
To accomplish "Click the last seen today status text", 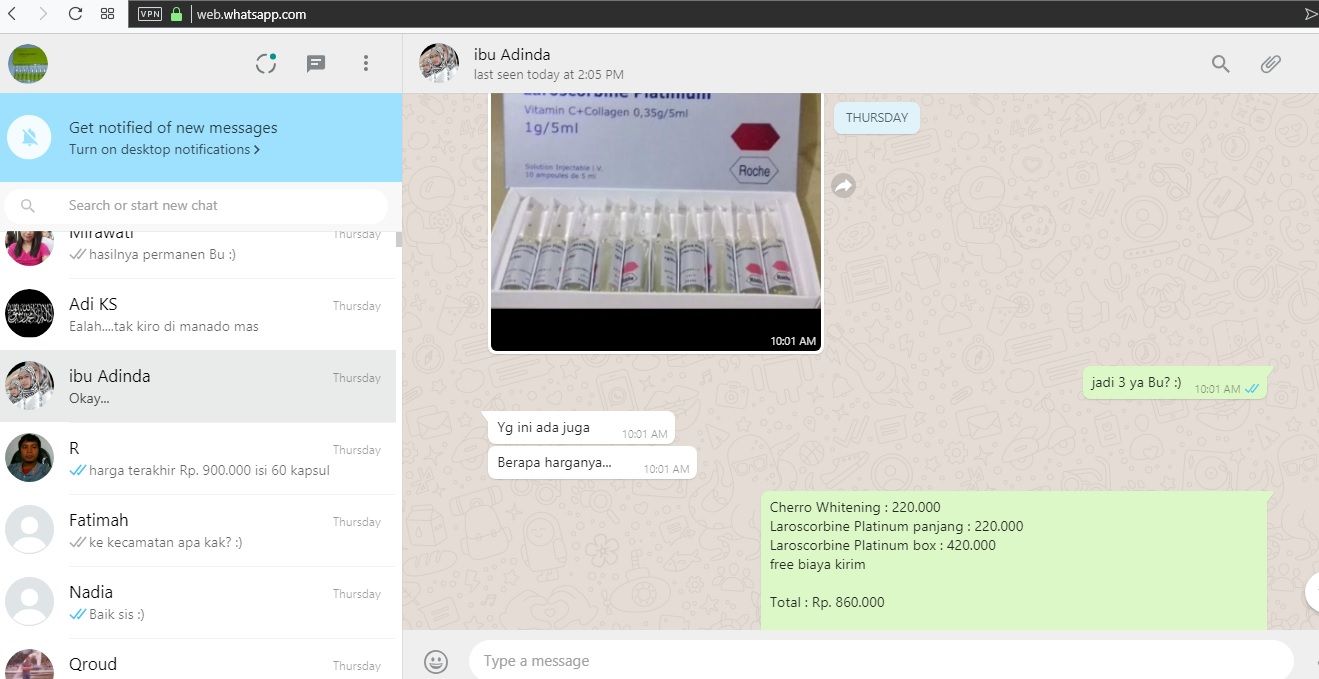I will pyautogui.click(x=549, y=75).
